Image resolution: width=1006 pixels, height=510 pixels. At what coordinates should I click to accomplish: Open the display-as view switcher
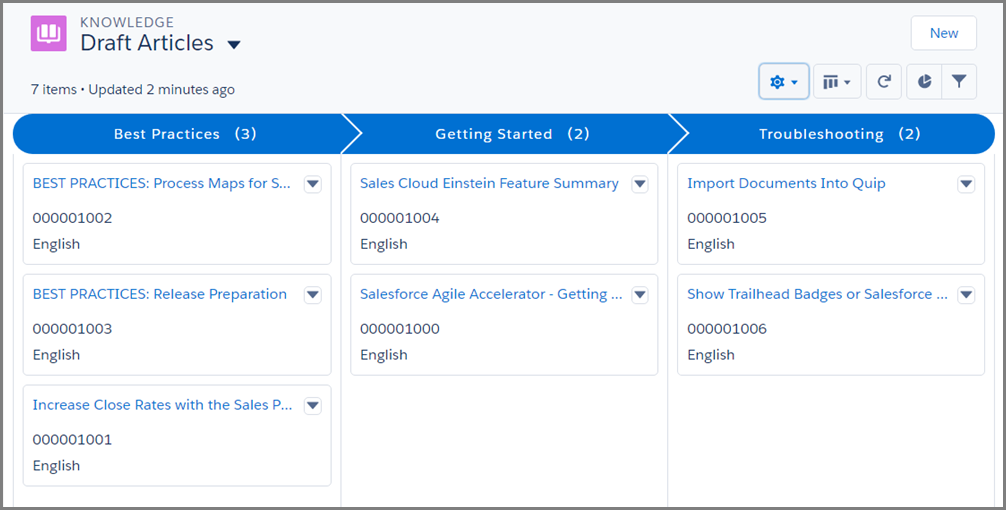click(836, 82)
